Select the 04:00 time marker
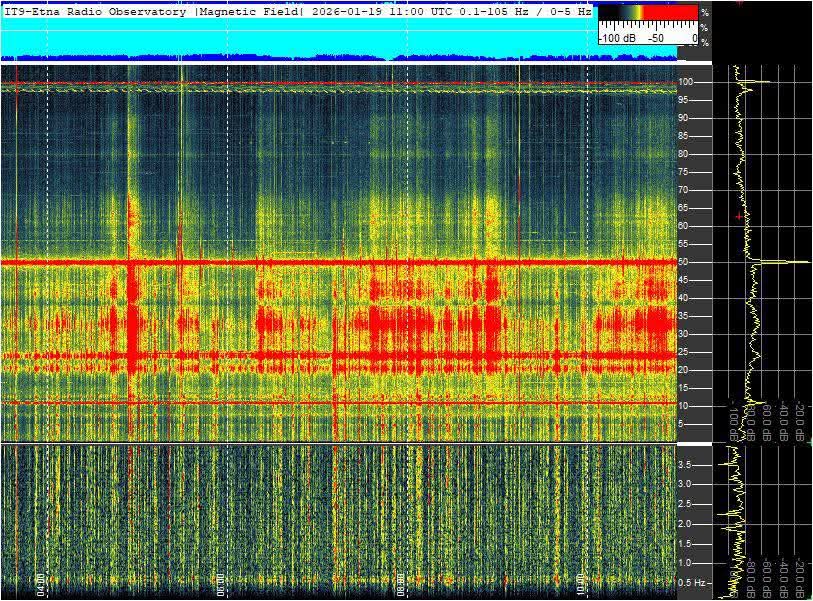 (41, 582)
